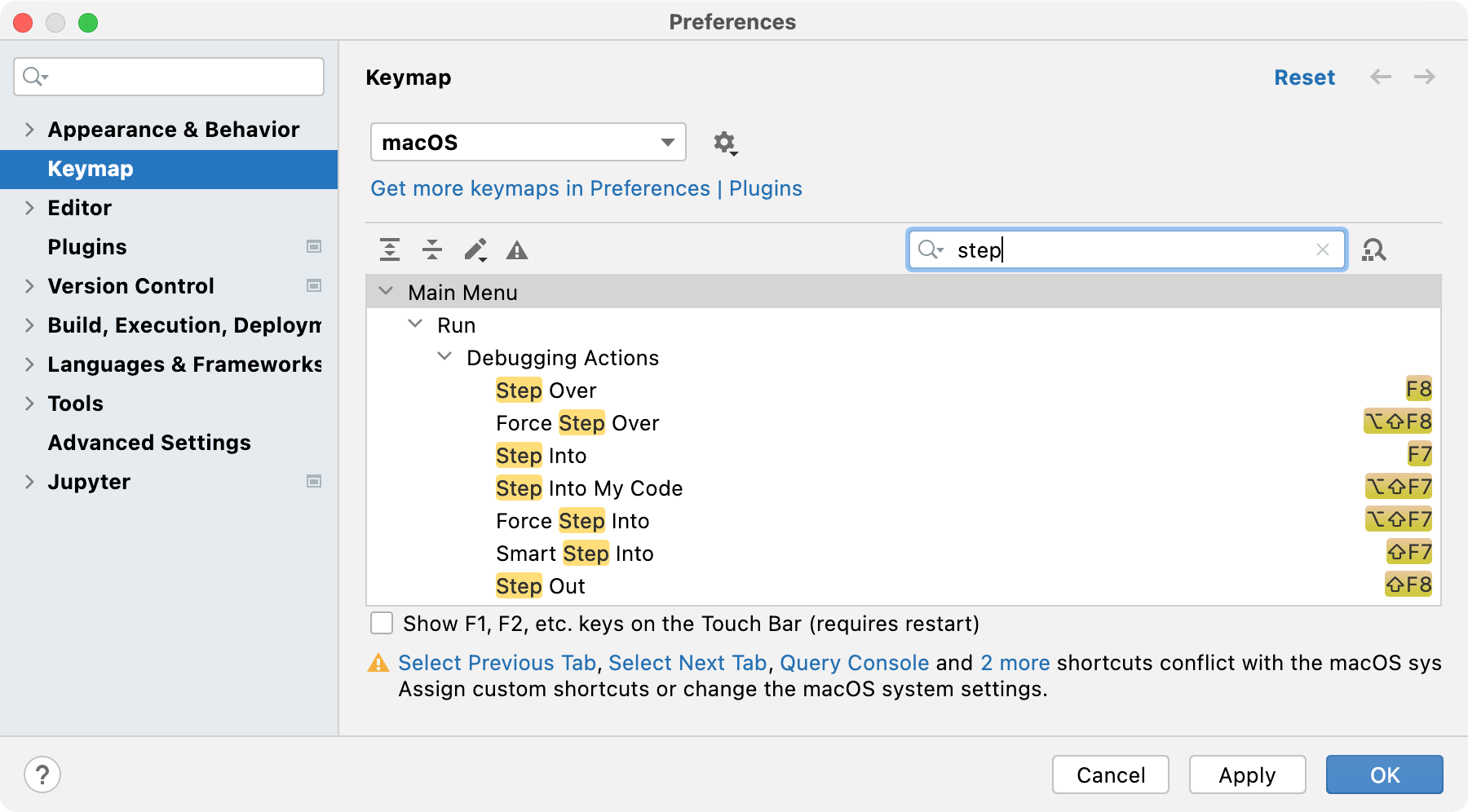
Task: Collapse the Main Menu tree node
Action: 386,292
